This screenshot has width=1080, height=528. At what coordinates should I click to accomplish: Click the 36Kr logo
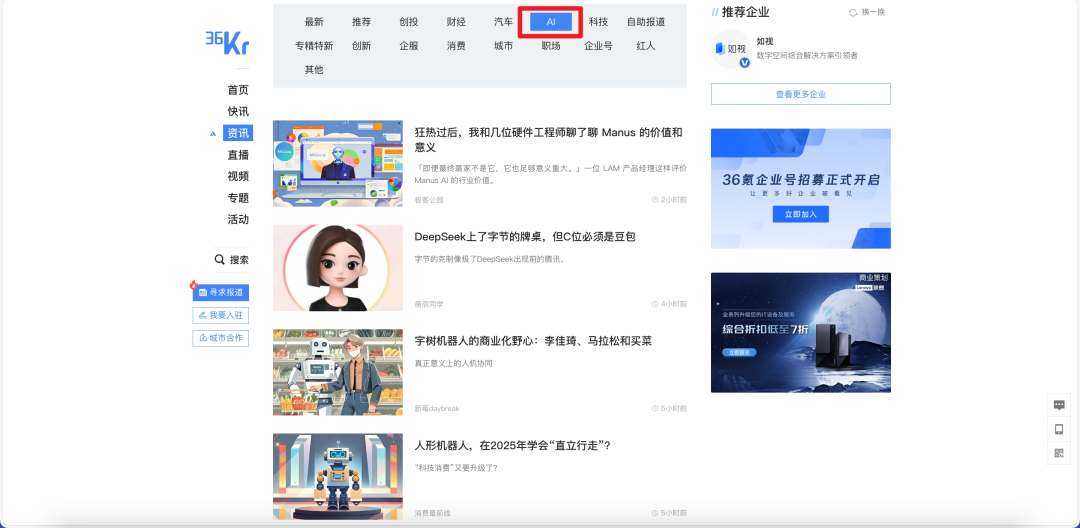pos(227,42)
